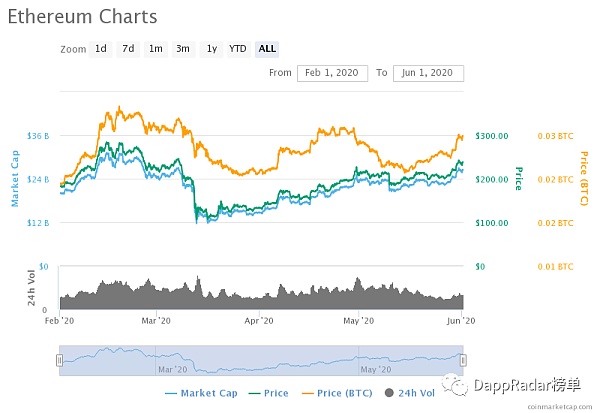Switch chart zoom to 1m

(x=156, y=48)
